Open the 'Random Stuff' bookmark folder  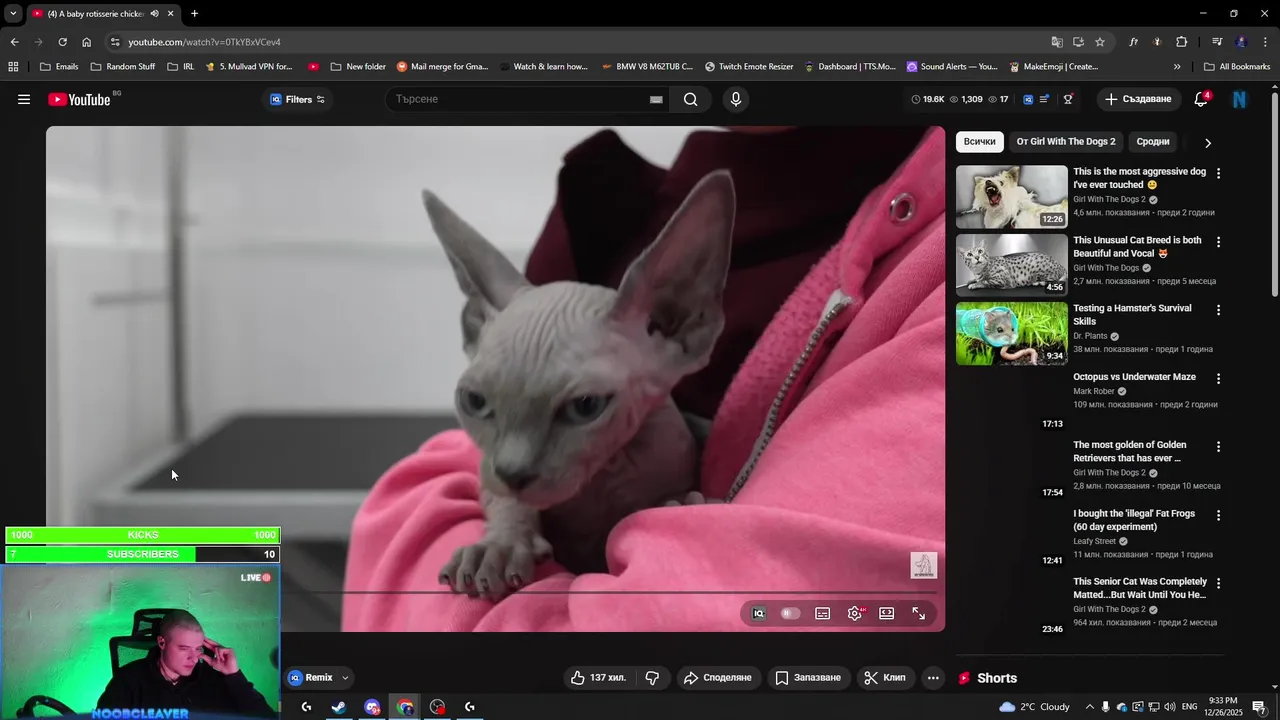[123, 67]
